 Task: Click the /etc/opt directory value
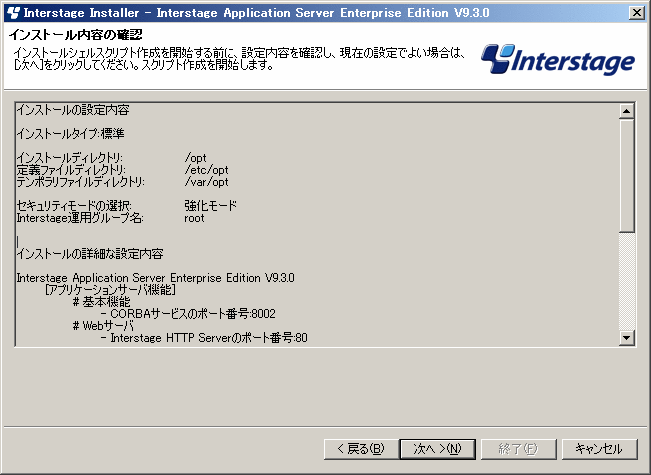point(206,170)
